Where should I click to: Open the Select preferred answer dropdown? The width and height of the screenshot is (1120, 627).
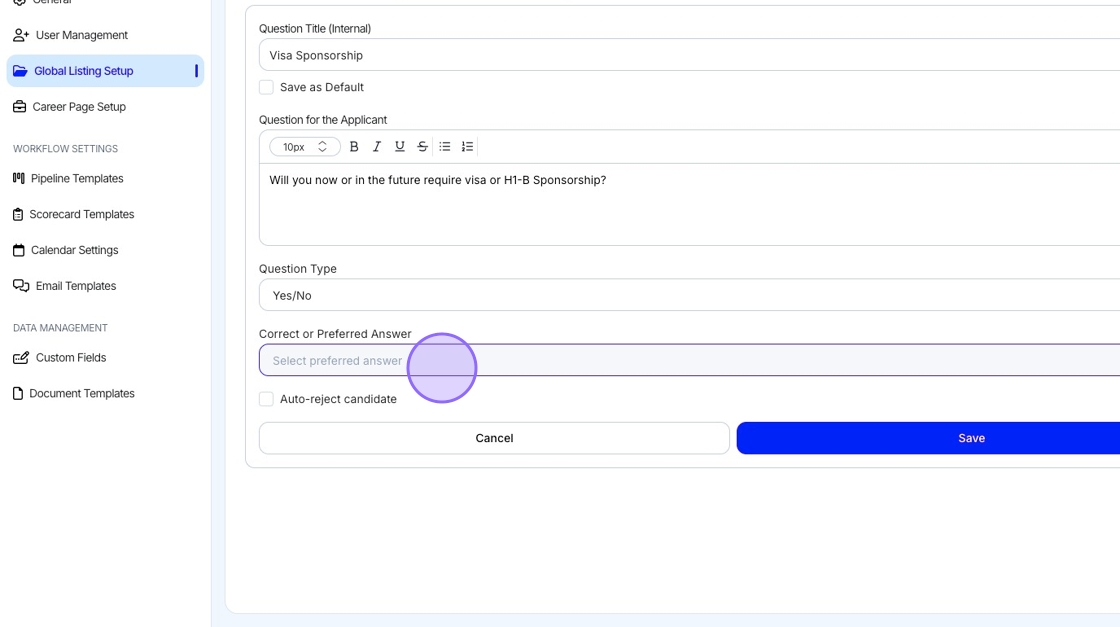pos(689,360)
